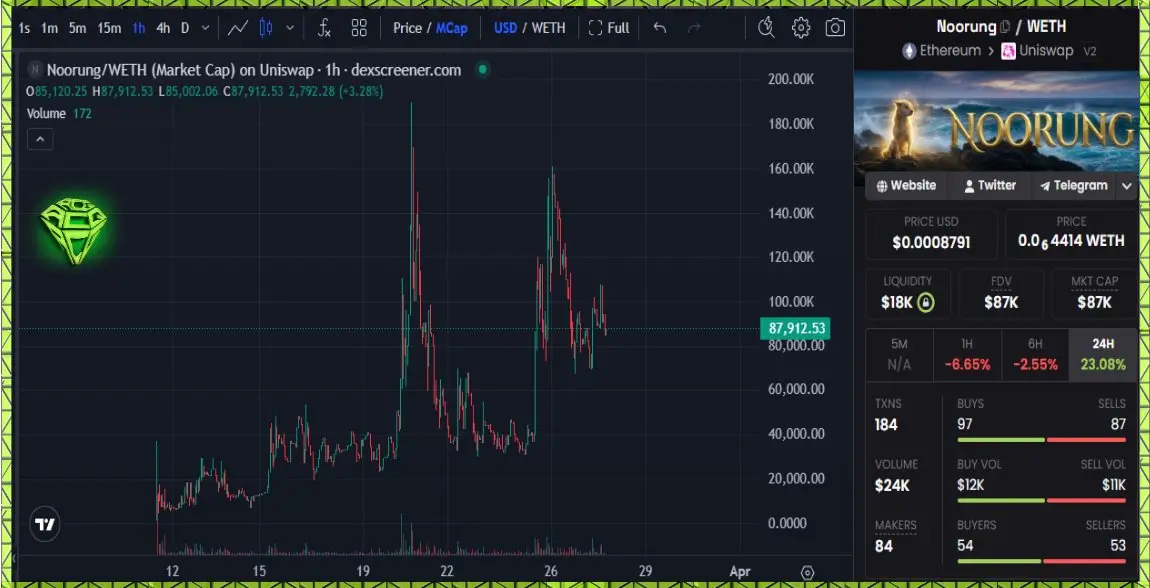Open chart settings gear icon
1150x588 pixels.
pyautogui.click(x=801, y=29)
